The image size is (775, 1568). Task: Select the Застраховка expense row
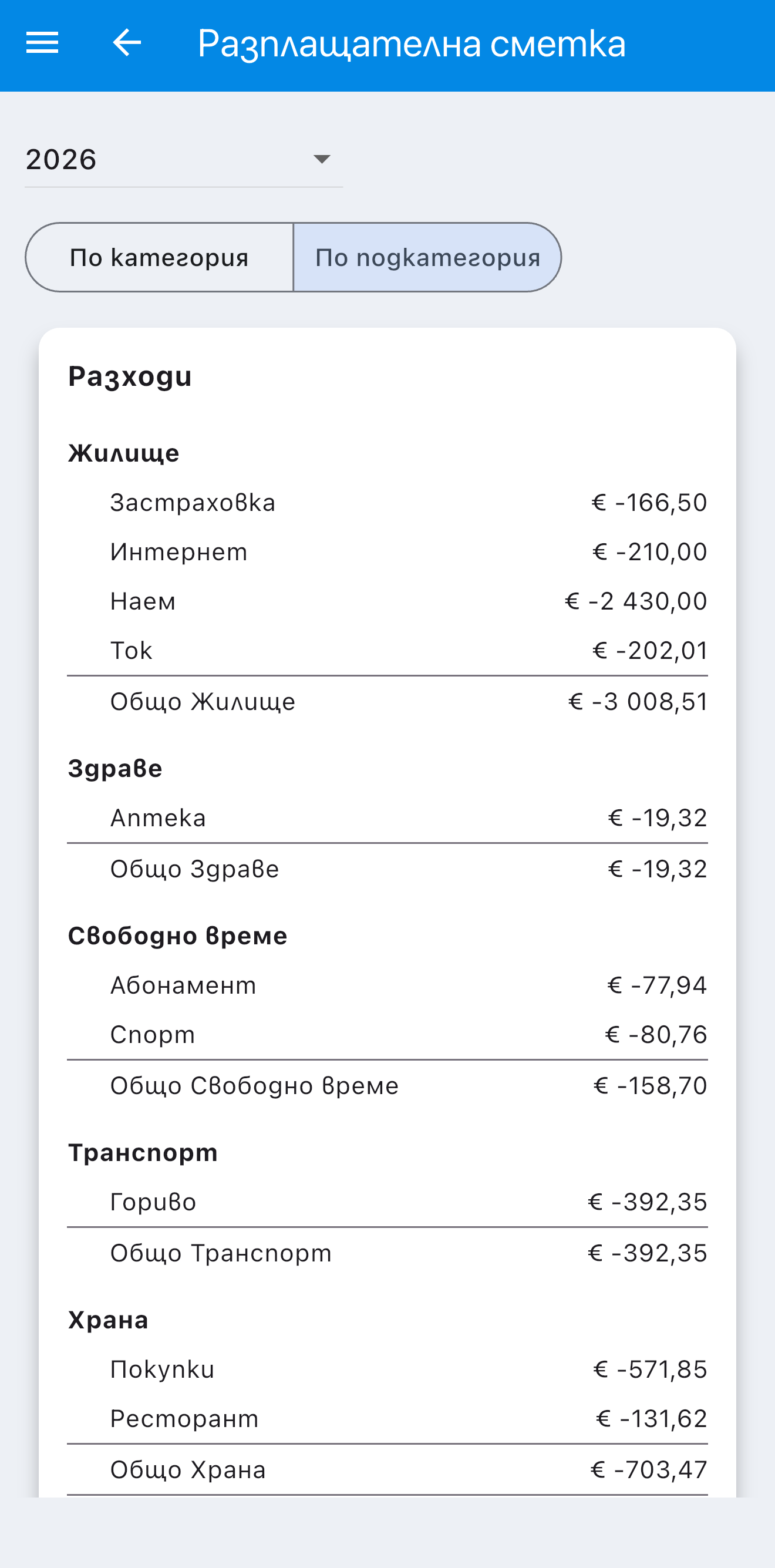pyautogui.click(x=387, y=503)
